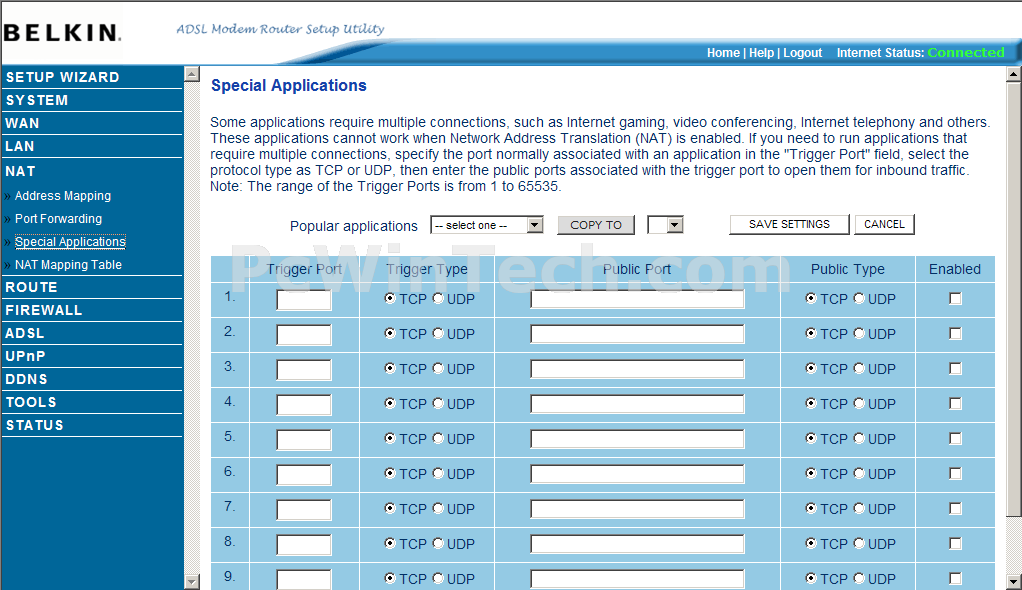Click the main page scrollbar up arrow
Viewport: 1022px width, 590px height.
(1014, 74)
